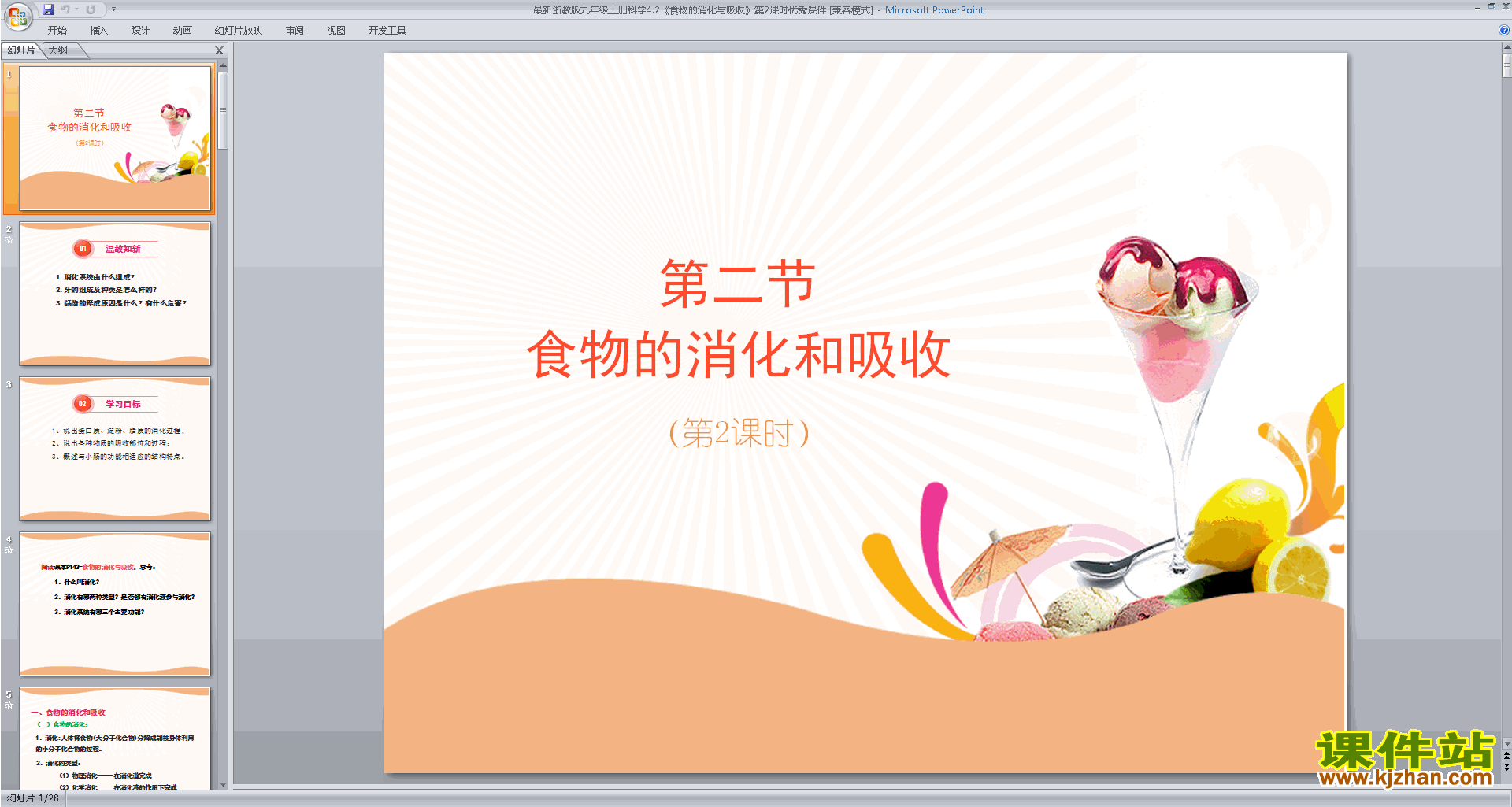
Task: Open the Office button menu
Action: coord(17,16)
